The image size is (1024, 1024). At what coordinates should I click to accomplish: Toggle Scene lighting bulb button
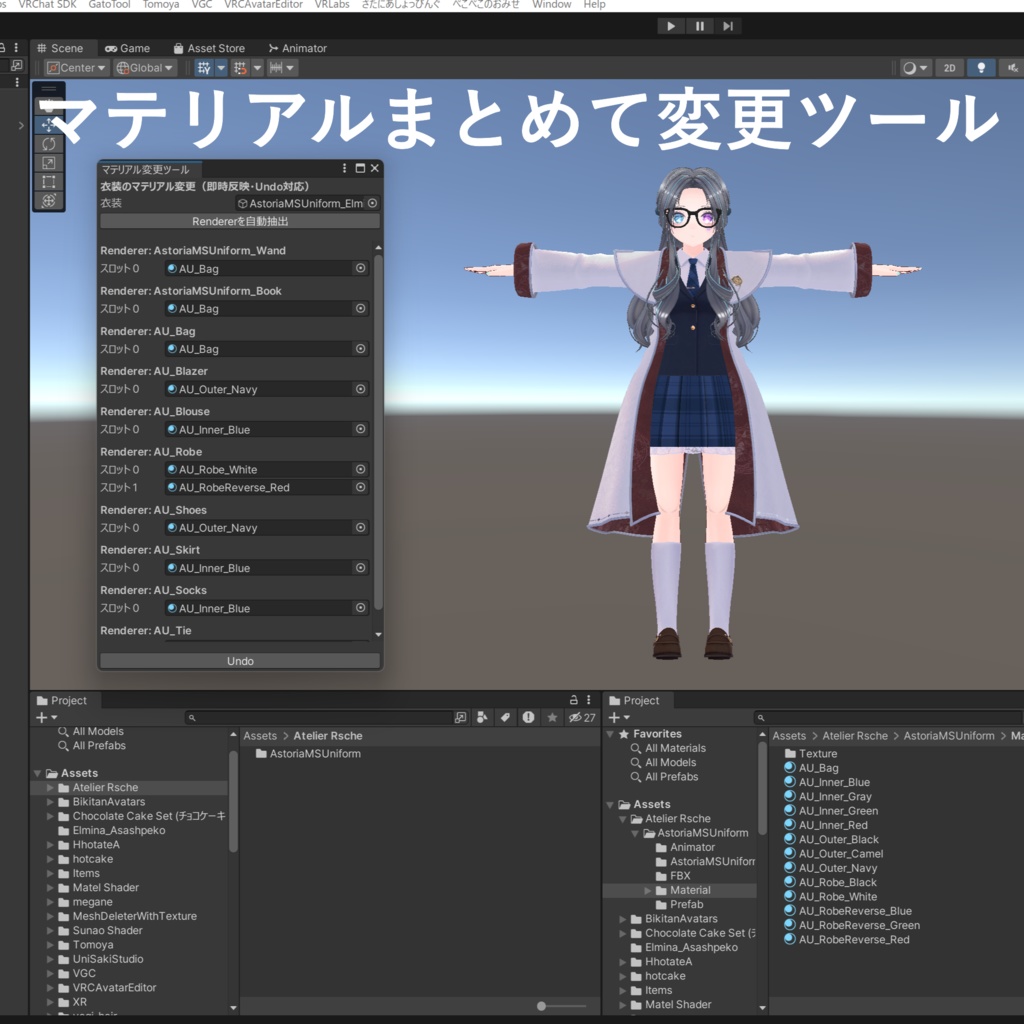tap(981, 68)
